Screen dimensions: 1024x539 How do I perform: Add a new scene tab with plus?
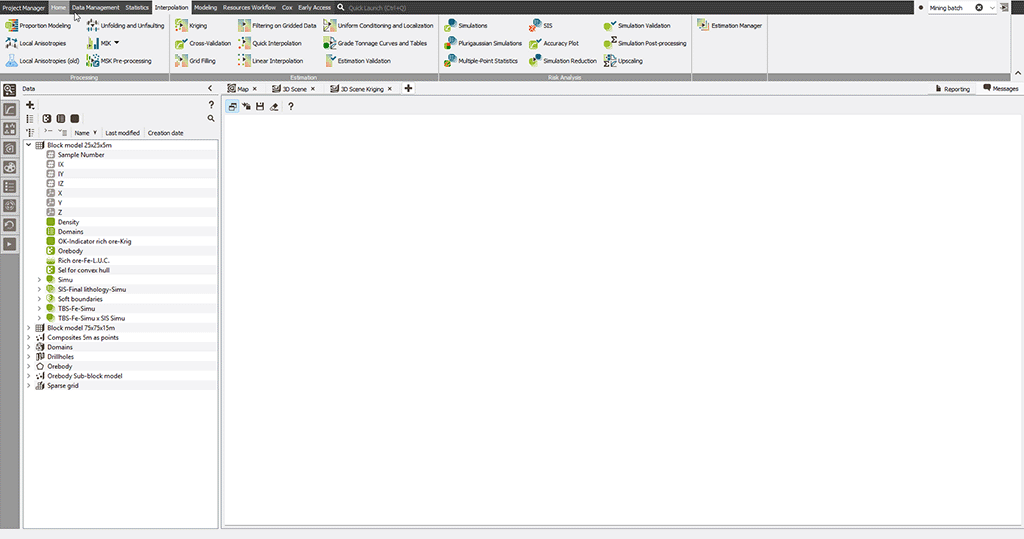[408, 88]
